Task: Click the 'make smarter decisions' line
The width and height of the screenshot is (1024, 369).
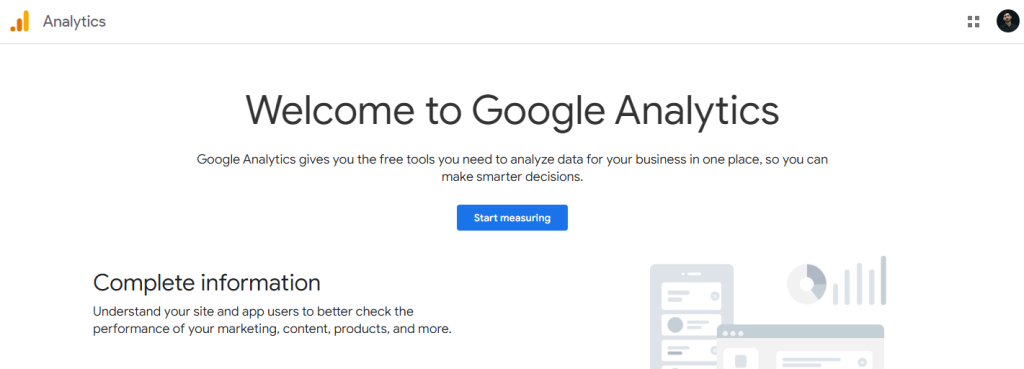Action: 512,177
